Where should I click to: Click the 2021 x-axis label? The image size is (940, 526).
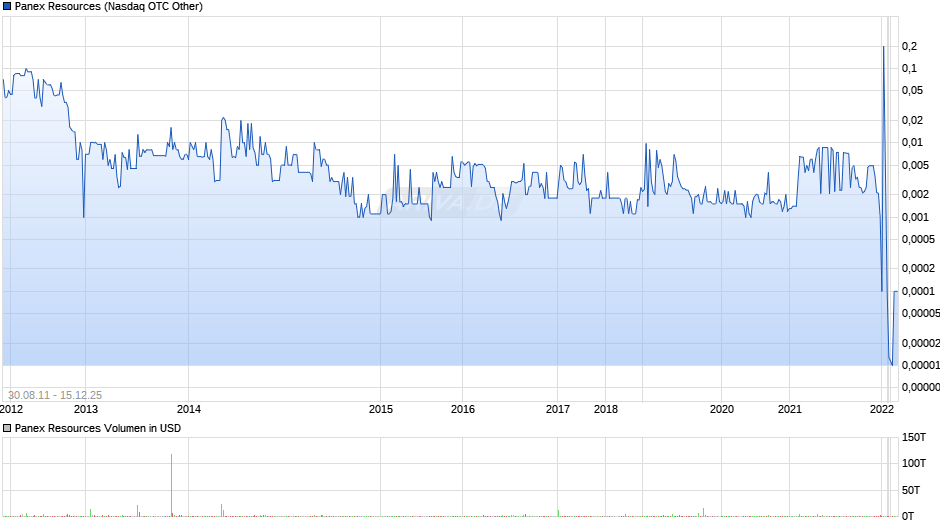click(790, 409)
